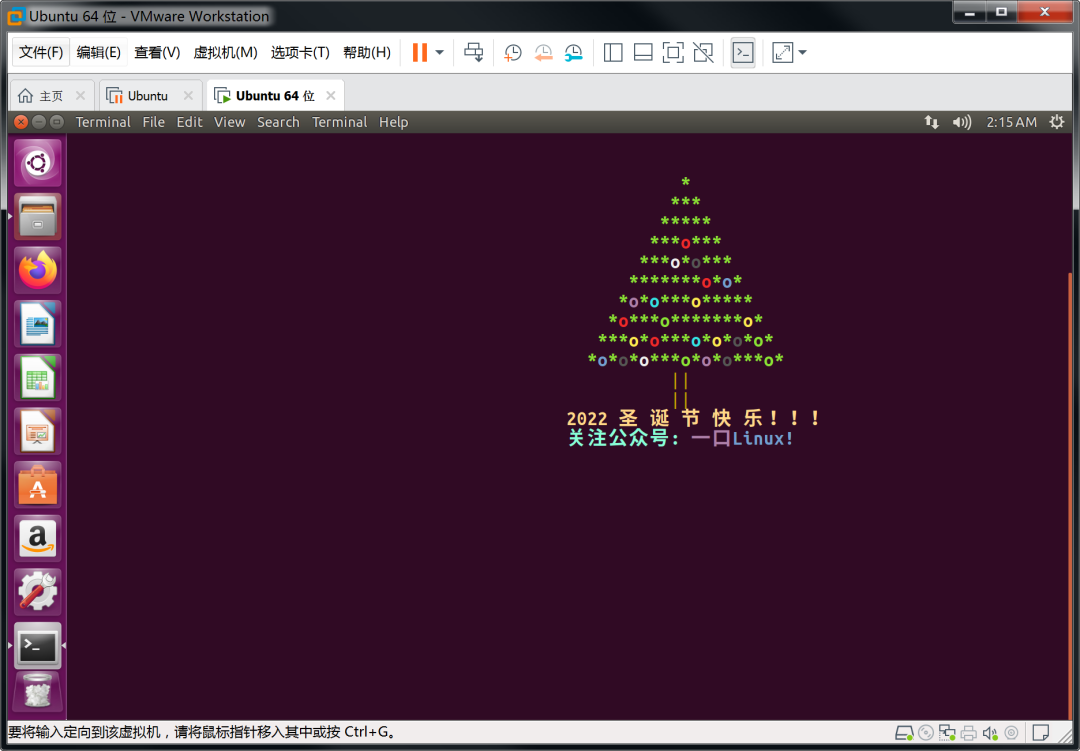Screen dimensions: 1080x751
Task: Toggle the thumbnail bar
Action: pos(643,52)
